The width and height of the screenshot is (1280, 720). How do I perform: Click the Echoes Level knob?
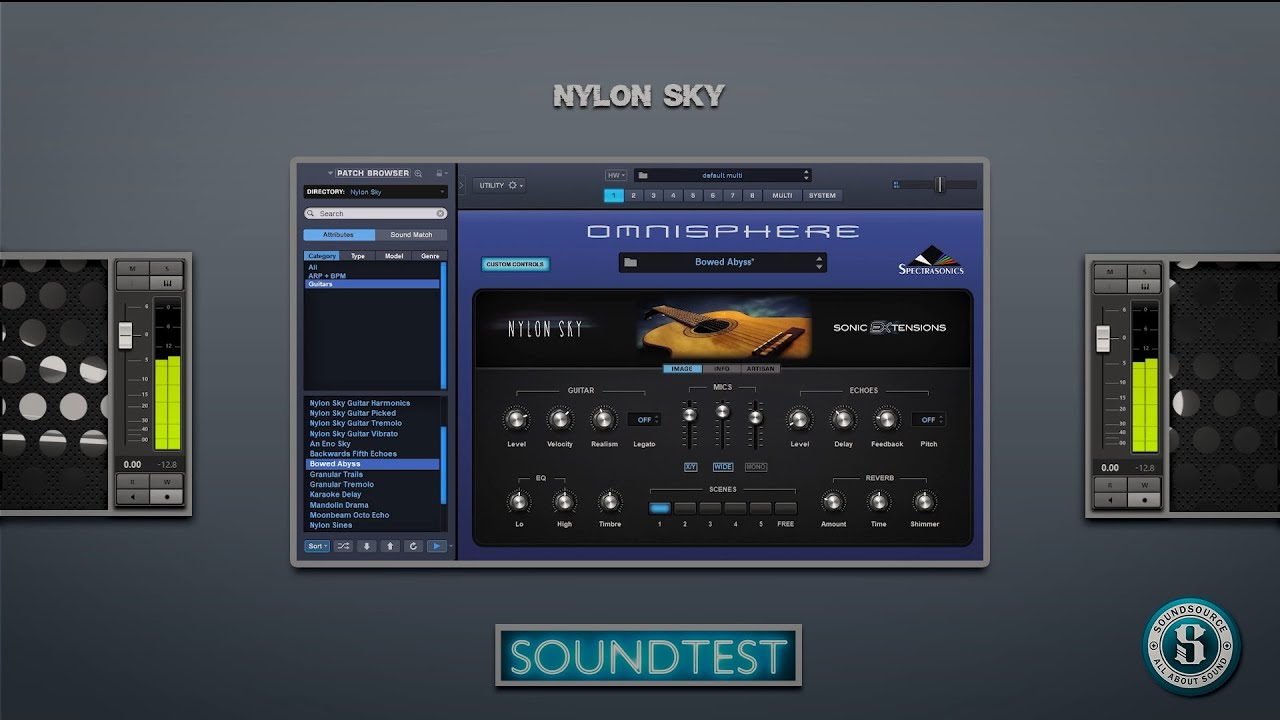799,420
